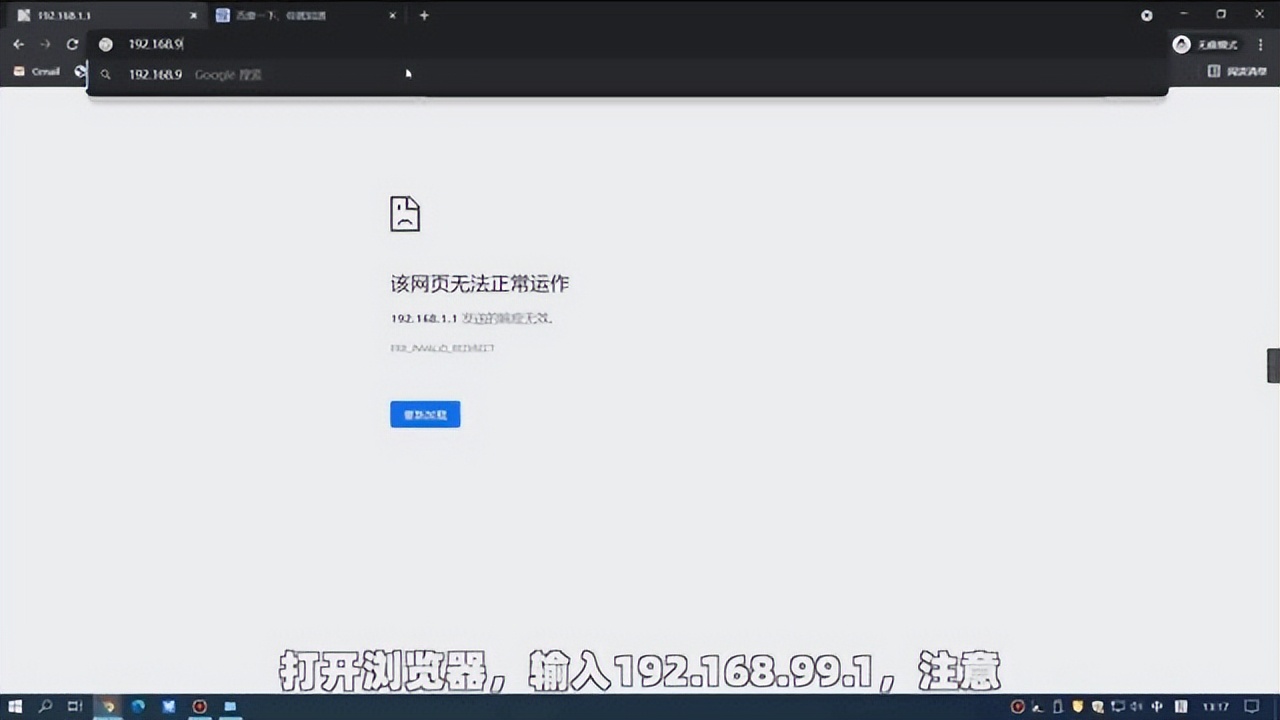Select the 192.168.9 Google search suggestion
Screen dimensions: 1280x720
pyautogui.click(x=200, y=74)
